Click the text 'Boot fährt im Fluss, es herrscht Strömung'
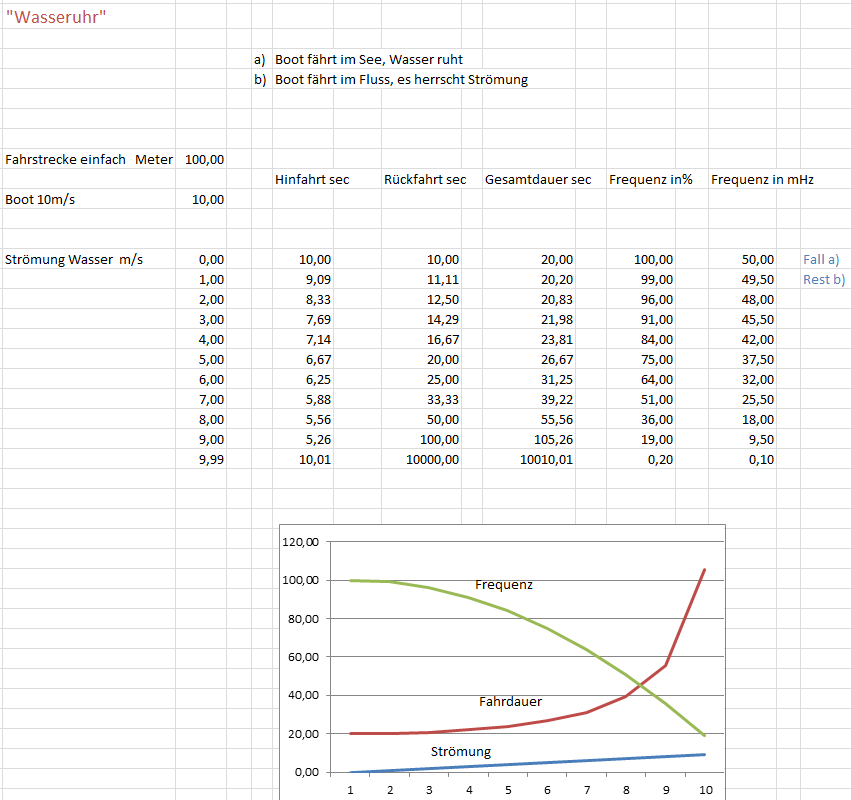The width and height of the screenshot is (851, 800). pyautogui.click(x=402, y=80)
